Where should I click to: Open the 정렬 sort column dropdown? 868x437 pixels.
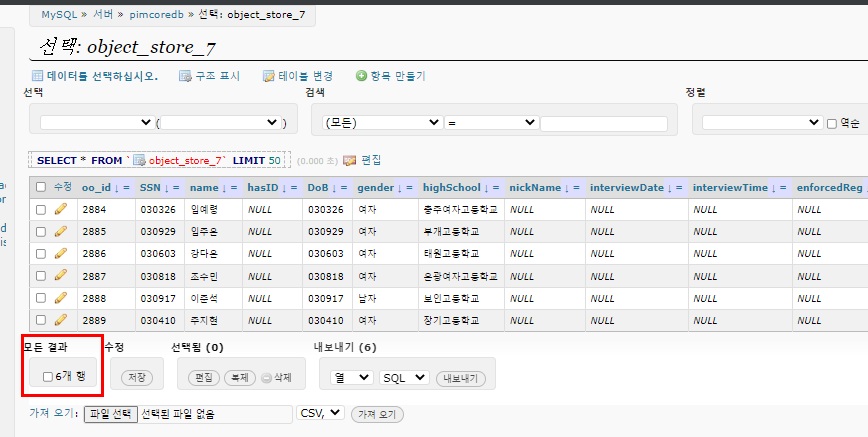pyautogui.click(x=762, y=122)
